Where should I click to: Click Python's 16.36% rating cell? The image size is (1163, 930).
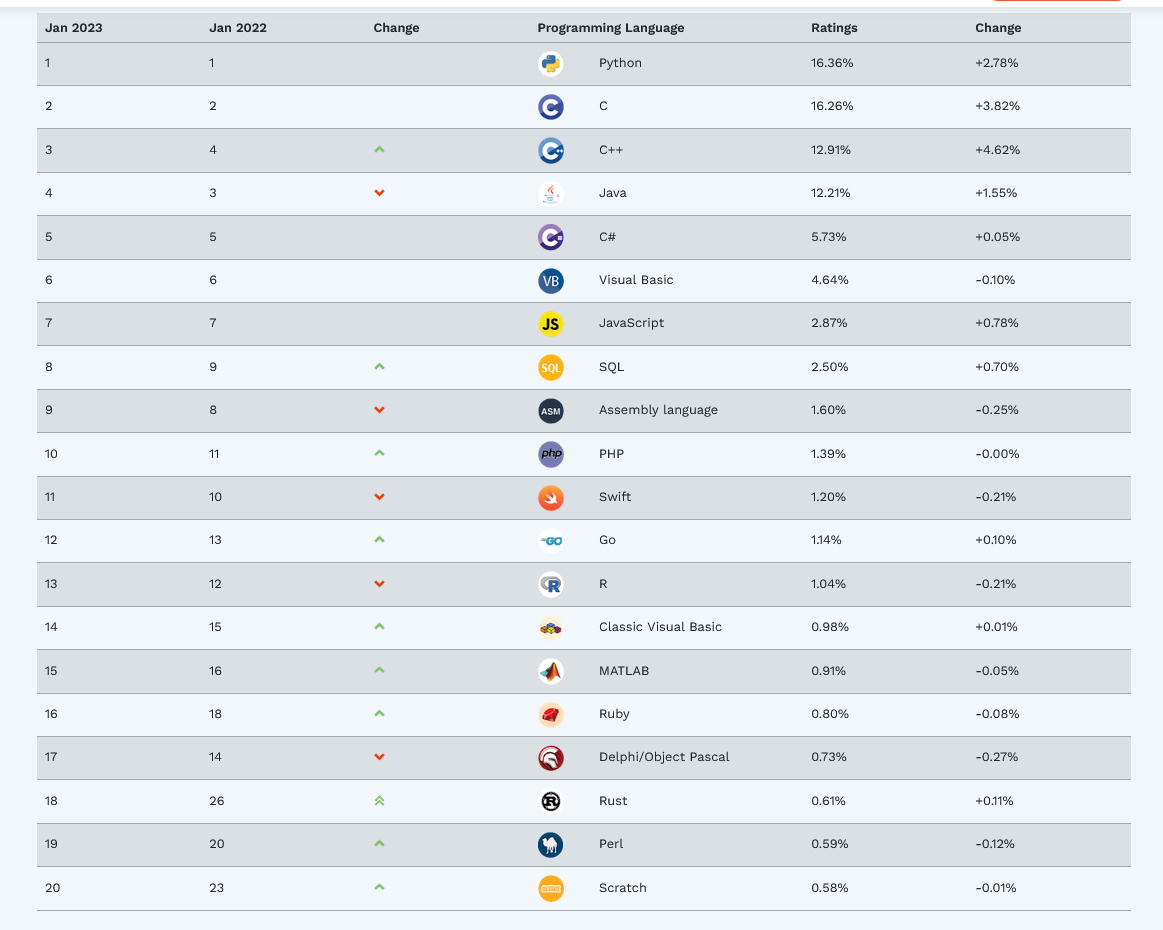point(832,63)
